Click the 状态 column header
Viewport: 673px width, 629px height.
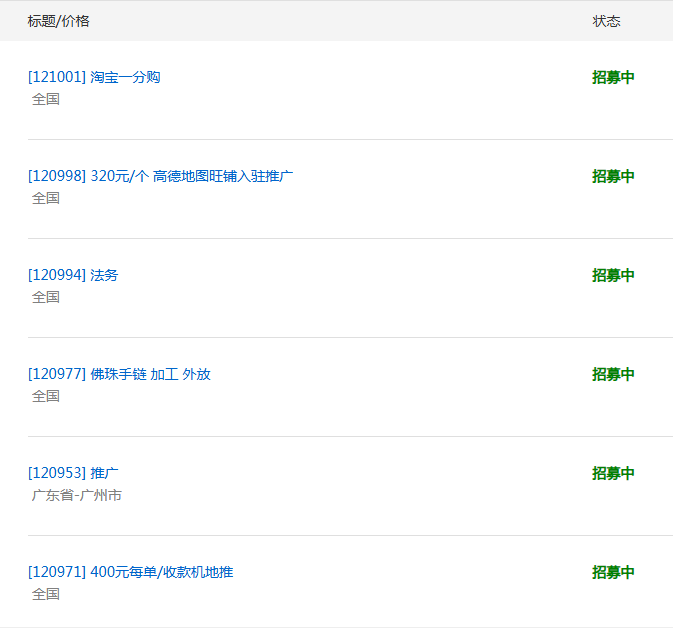tap(606, 21)
